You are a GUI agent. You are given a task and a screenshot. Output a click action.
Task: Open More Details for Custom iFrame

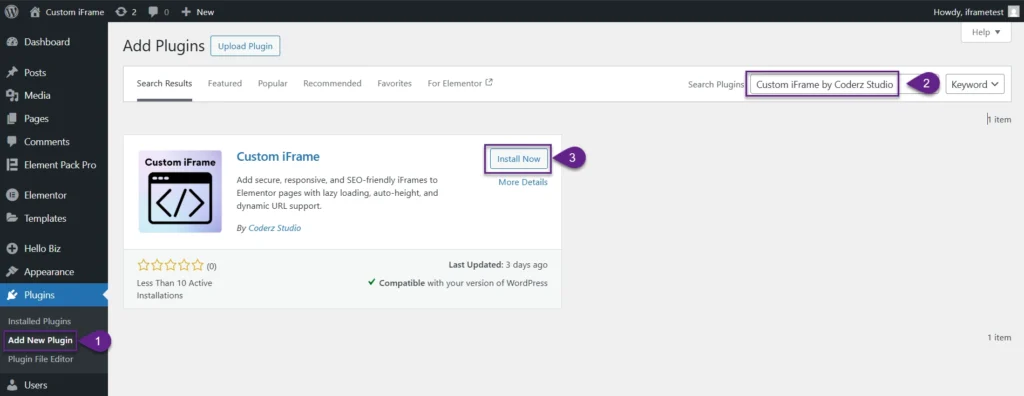(x=523, y=182)
